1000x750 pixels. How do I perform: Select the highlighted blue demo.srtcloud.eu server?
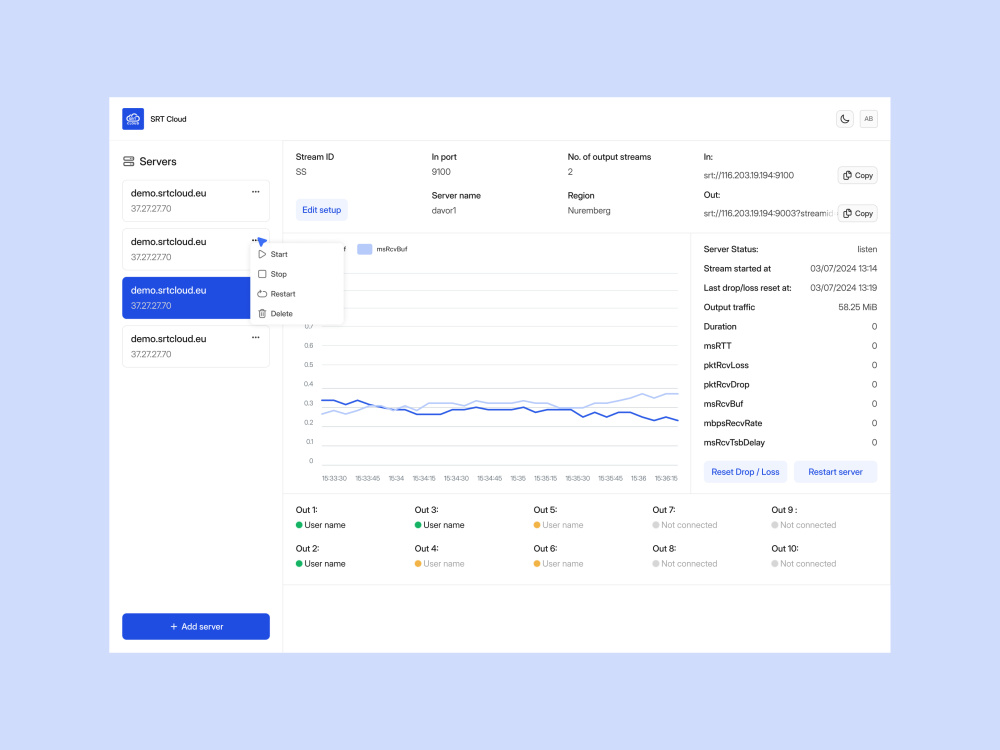coord(186,298)
